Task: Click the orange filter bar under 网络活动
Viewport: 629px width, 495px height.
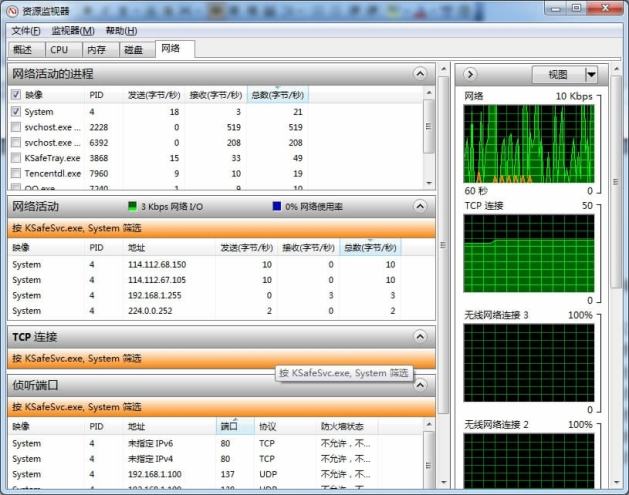Action: click(x=221, y=228)
